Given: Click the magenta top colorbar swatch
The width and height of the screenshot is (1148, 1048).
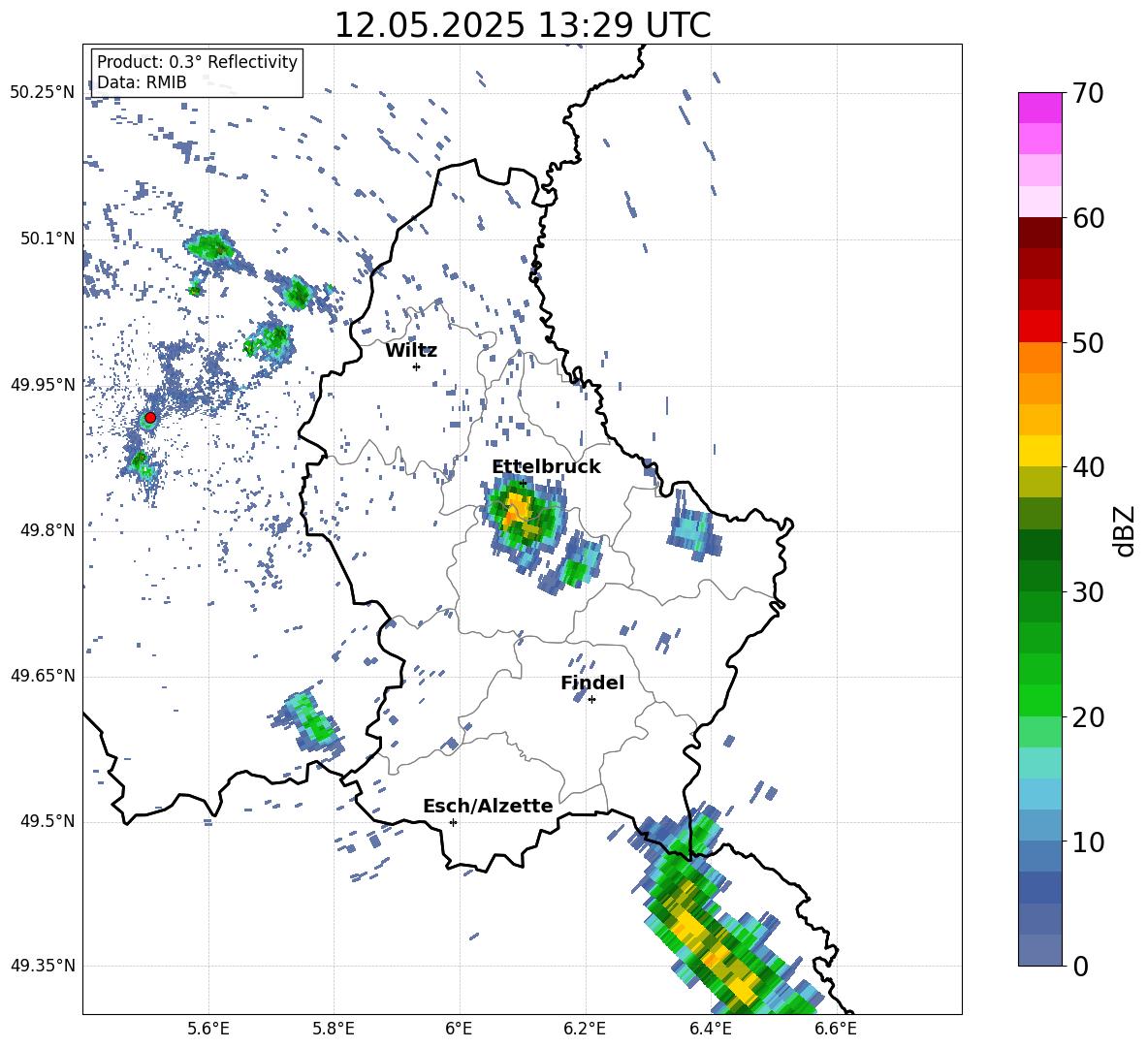Looking at the screenshot, I should (x=1040, y=108).
